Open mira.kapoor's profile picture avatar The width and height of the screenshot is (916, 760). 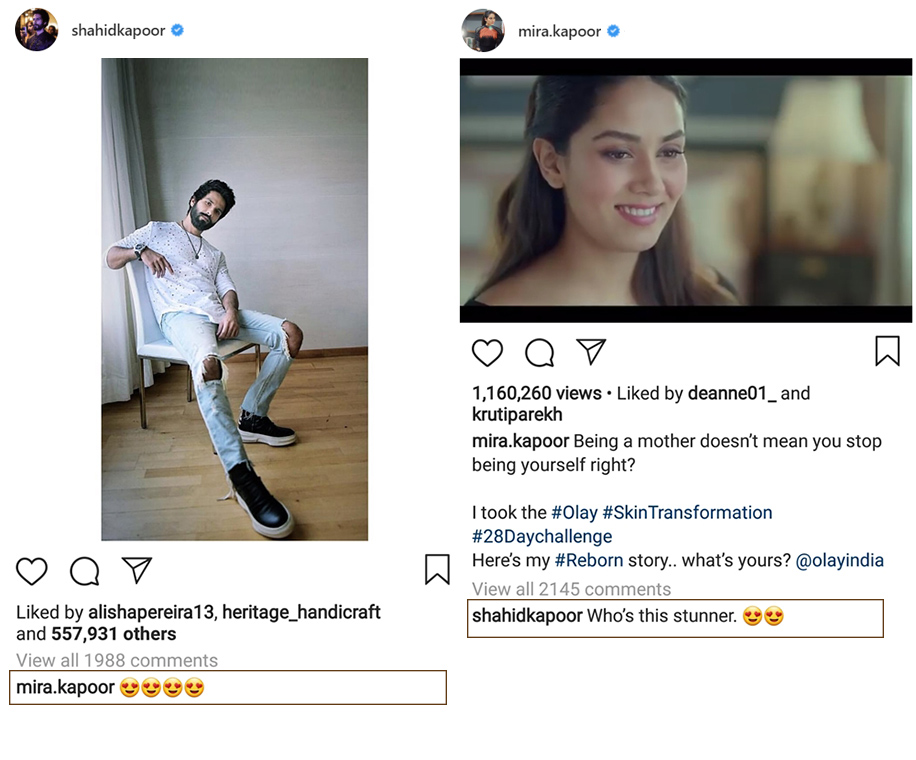pyautogui.click(x=483, y=31)
